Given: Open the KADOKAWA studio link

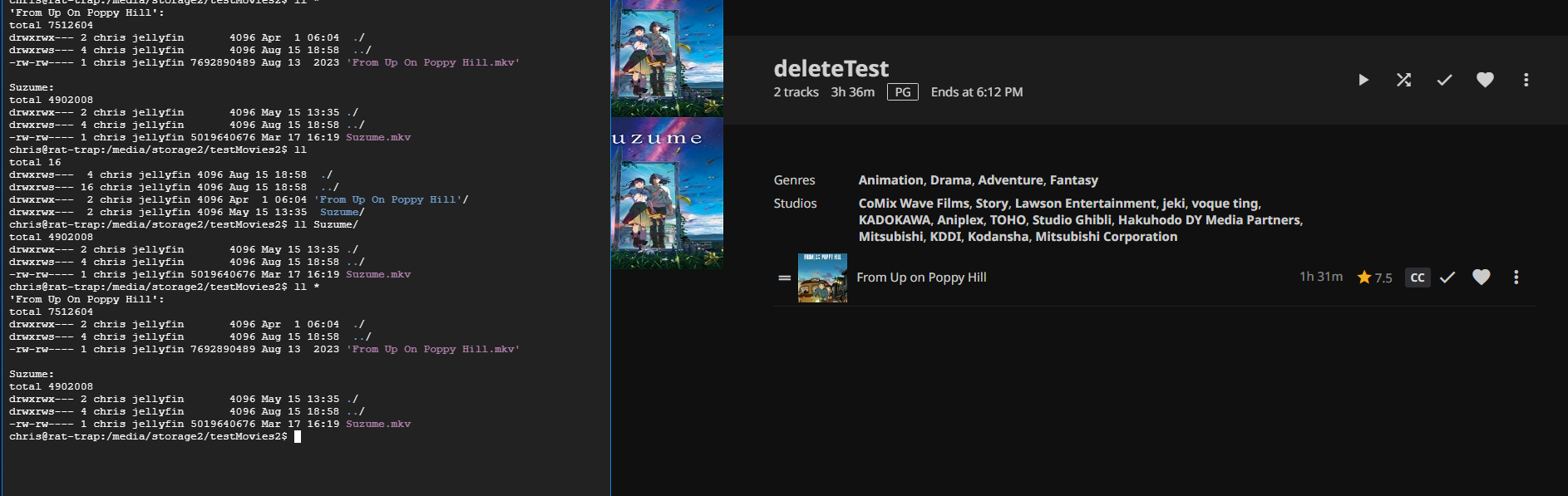Looking at the screenshot, I should [894, 220].
